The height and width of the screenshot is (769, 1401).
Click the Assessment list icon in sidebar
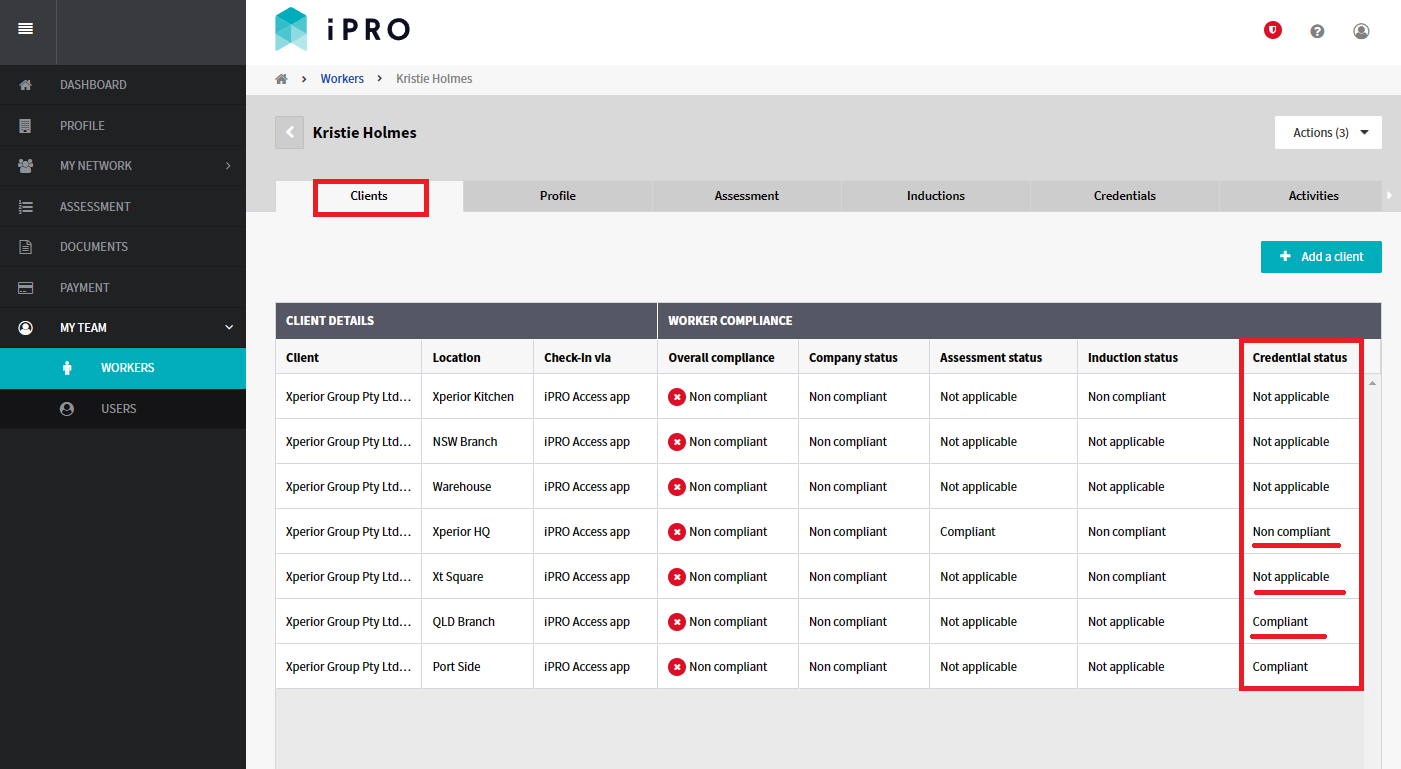[x=26, y=207]
